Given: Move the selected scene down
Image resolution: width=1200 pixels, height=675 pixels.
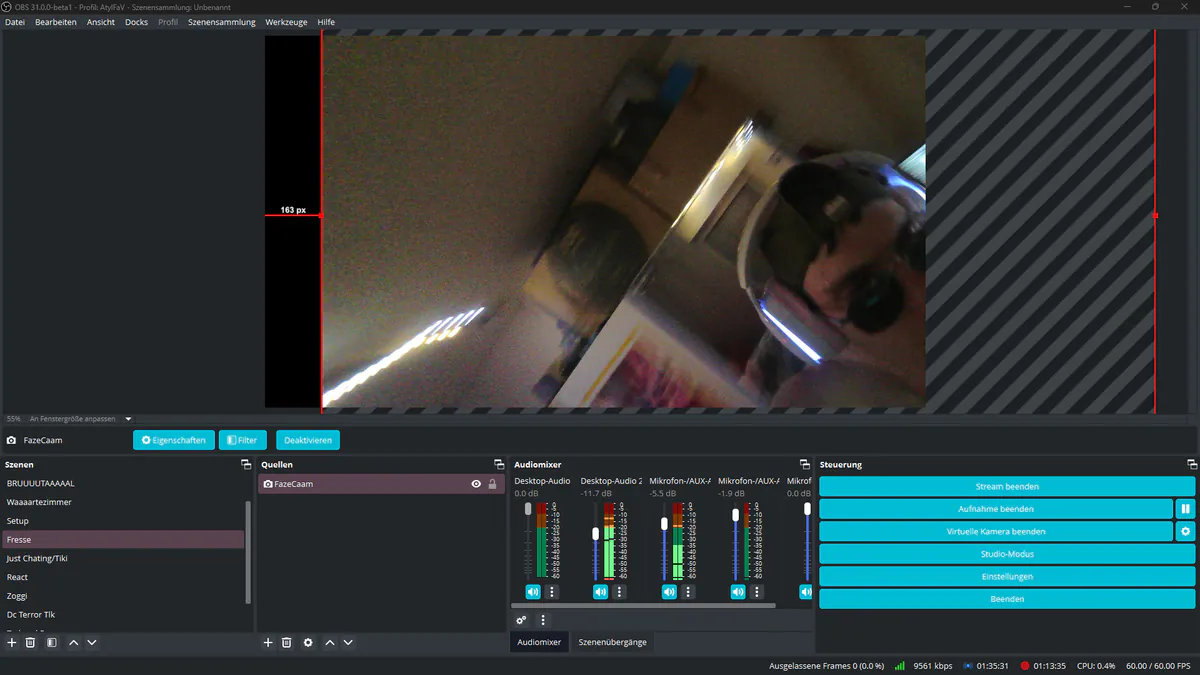Looking at the screenshot, I should pos(92,643).
